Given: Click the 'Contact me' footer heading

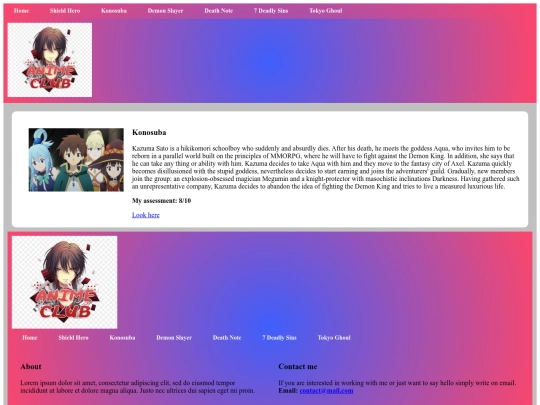Looking at the screenshot, I should pos(298,366).
